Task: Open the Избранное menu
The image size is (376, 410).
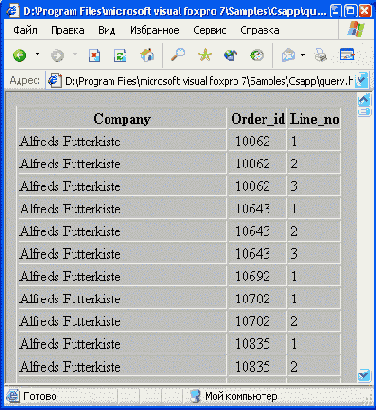Action: [155, 30]
